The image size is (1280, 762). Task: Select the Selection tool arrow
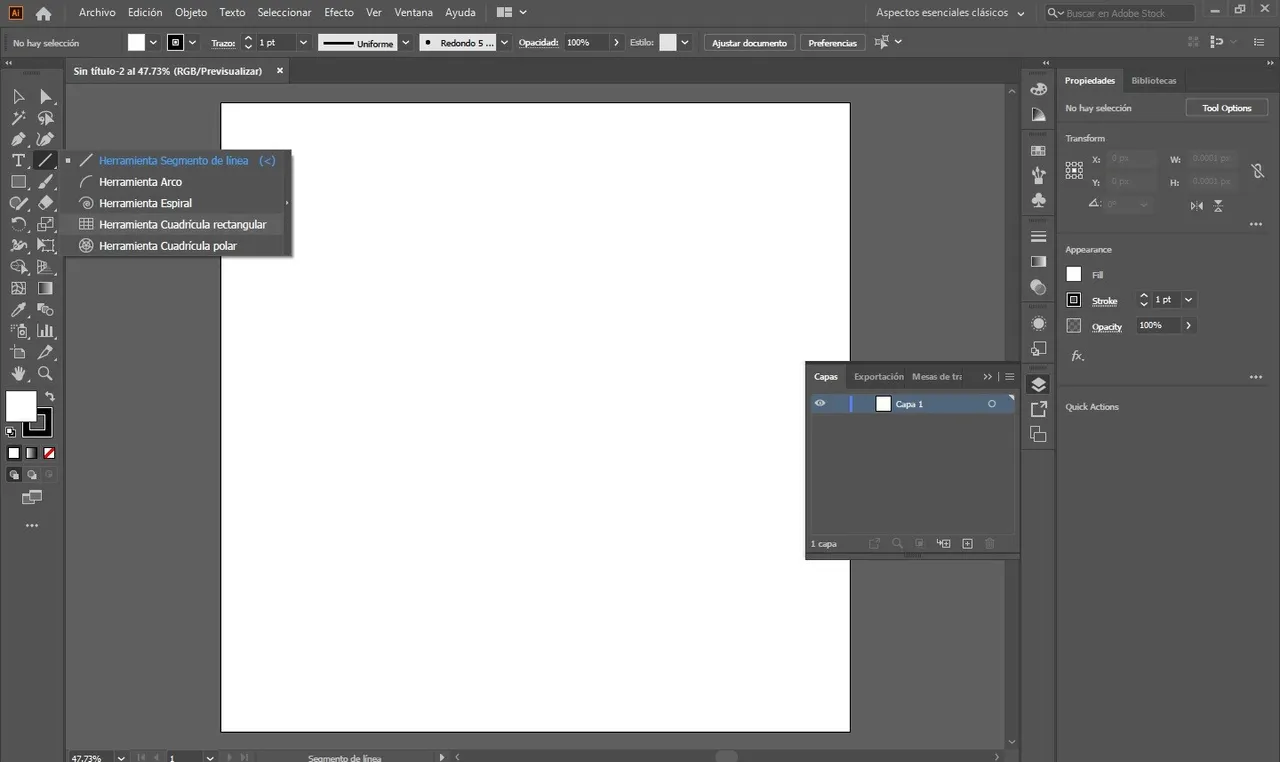pyautogui.click(x=18, y=96)
